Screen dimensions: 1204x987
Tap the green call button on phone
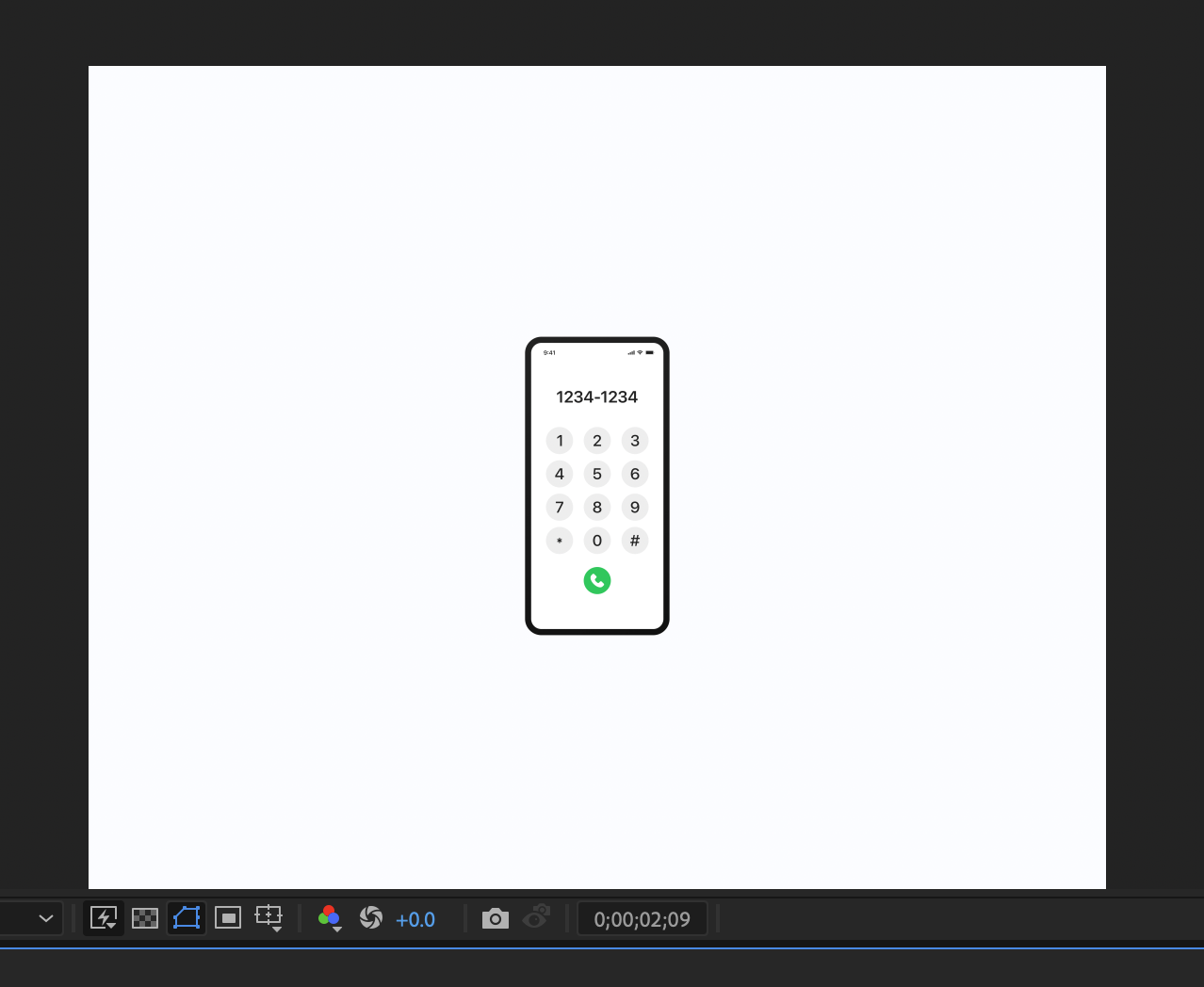[597, 580]
